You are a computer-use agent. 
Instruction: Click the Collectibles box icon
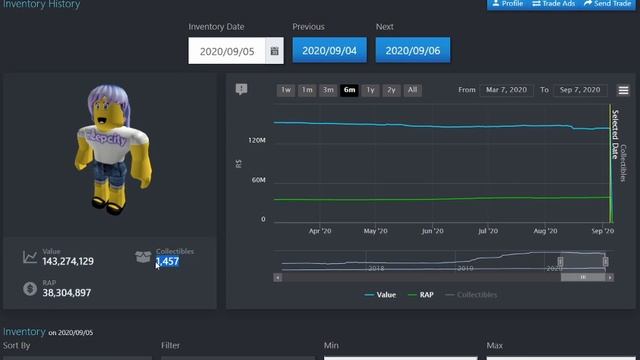(143, 257)
